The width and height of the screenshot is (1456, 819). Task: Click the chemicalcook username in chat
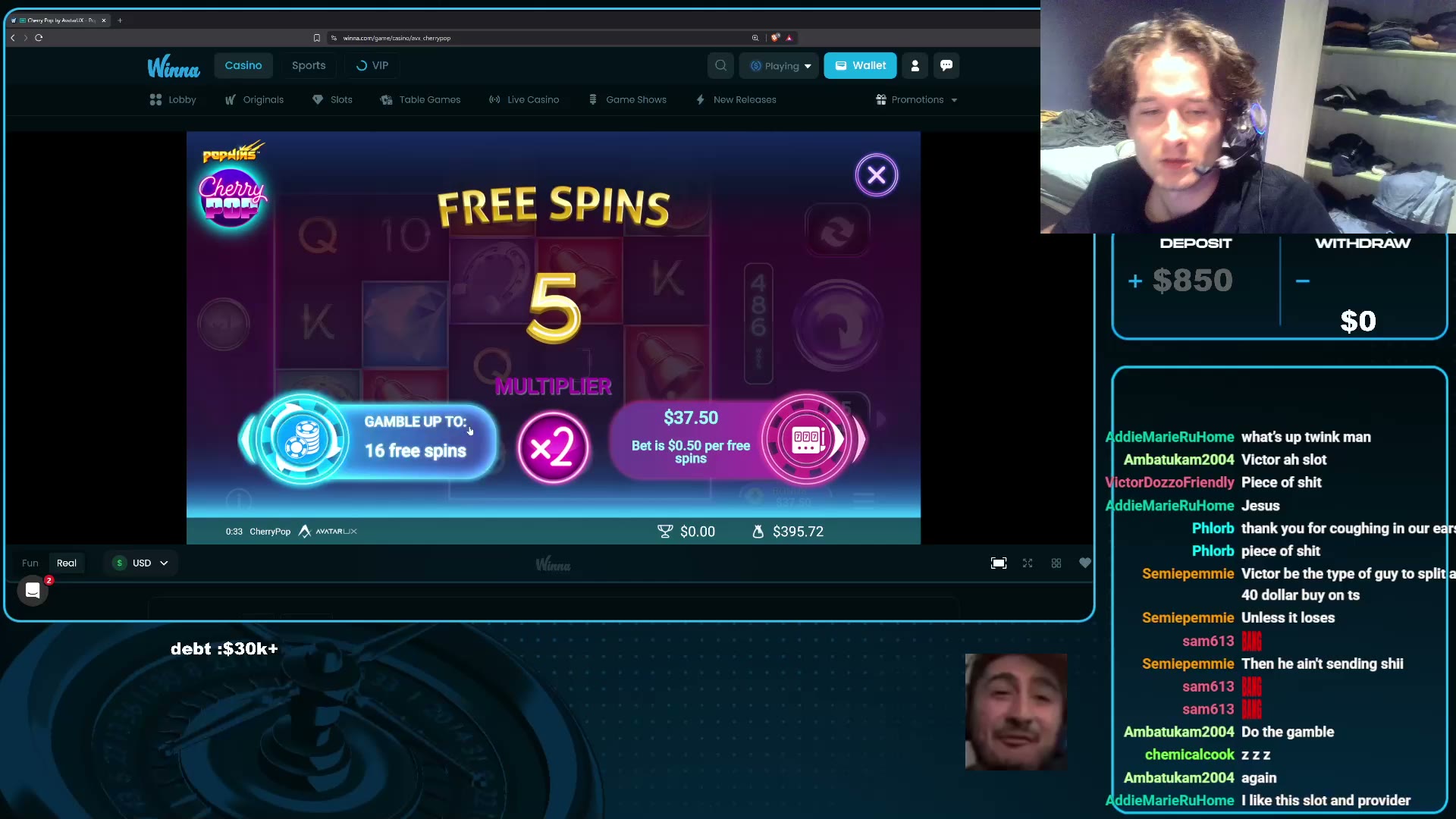[1190, 755]
